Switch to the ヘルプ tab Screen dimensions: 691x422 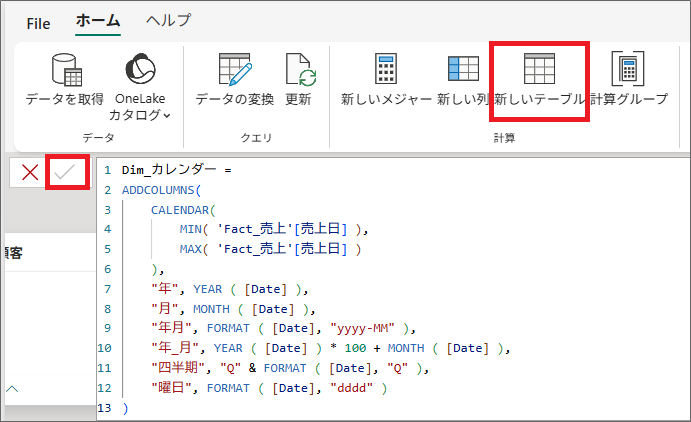(168, 21)
